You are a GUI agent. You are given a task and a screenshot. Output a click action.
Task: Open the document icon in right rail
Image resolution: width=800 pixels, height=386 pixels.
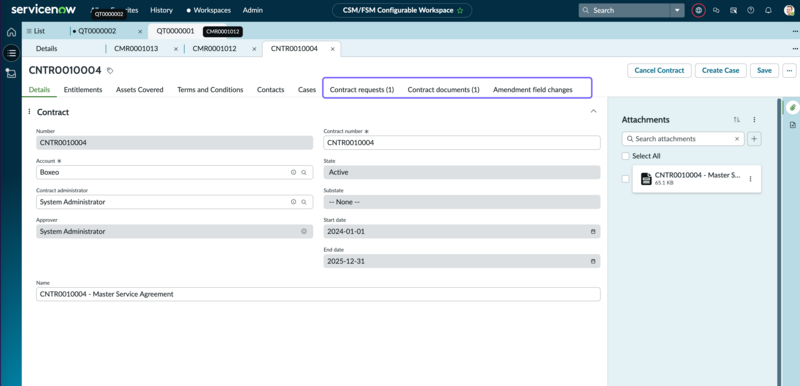[792, 125]
